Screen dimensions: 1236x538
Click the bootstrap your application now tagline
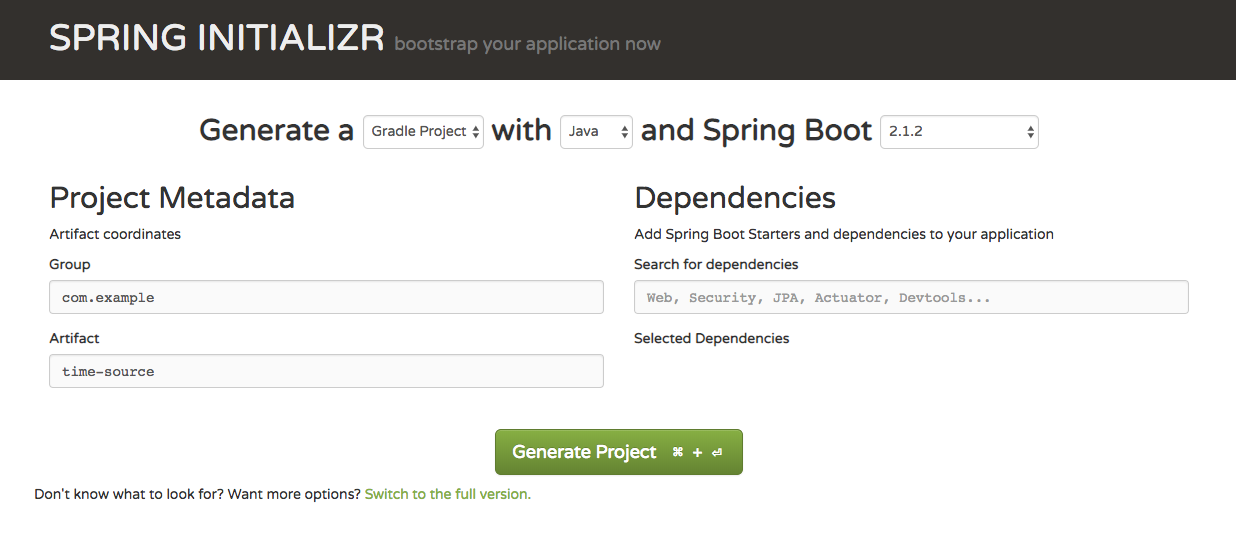click(x=528, y=44)
